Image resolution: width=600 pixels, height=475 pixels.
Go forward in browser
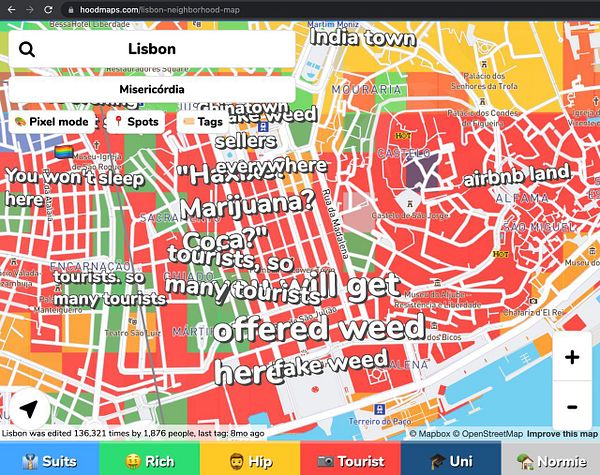click(x=30, y=10)
